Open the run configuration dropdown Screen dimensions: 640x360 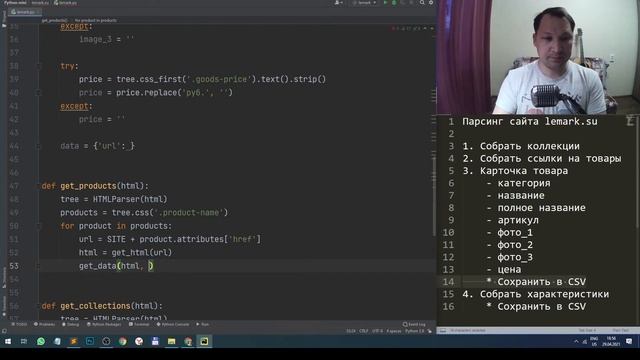point(364,3)
